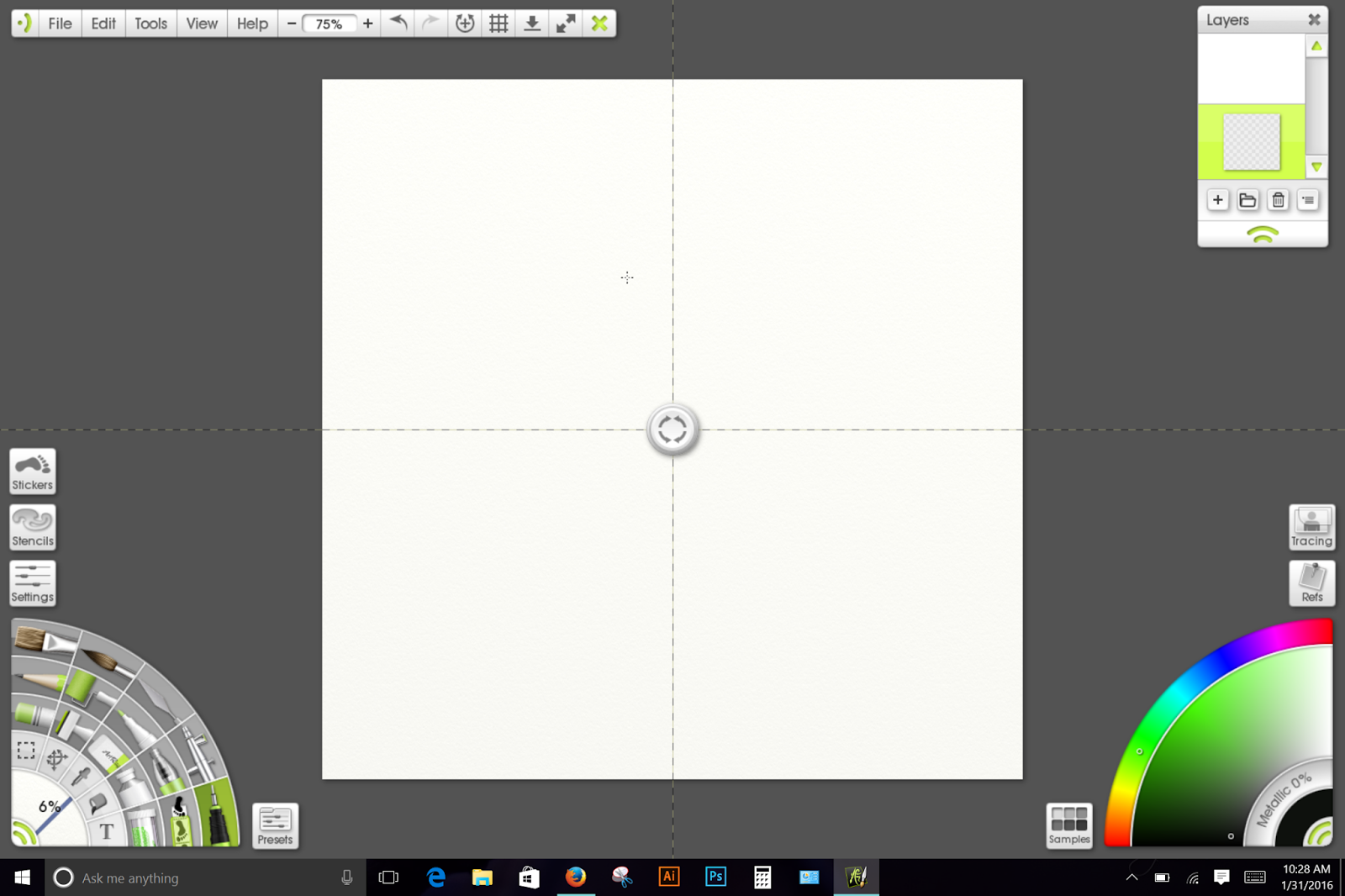
Task: Open the Stickers collection
Action: point(32,472)
